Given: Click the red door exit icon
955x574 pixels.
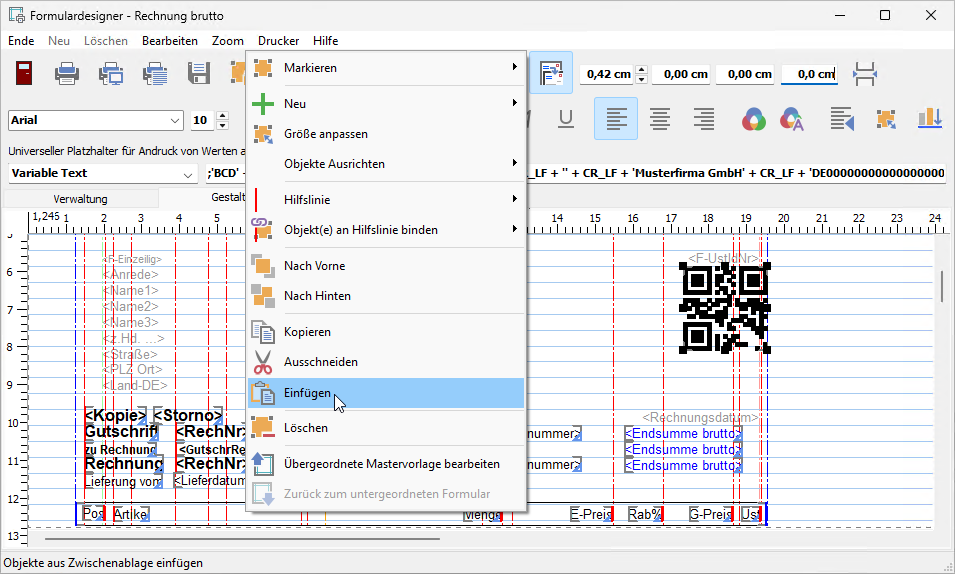Looking at the screenshot, I should (x=25, y=74).
